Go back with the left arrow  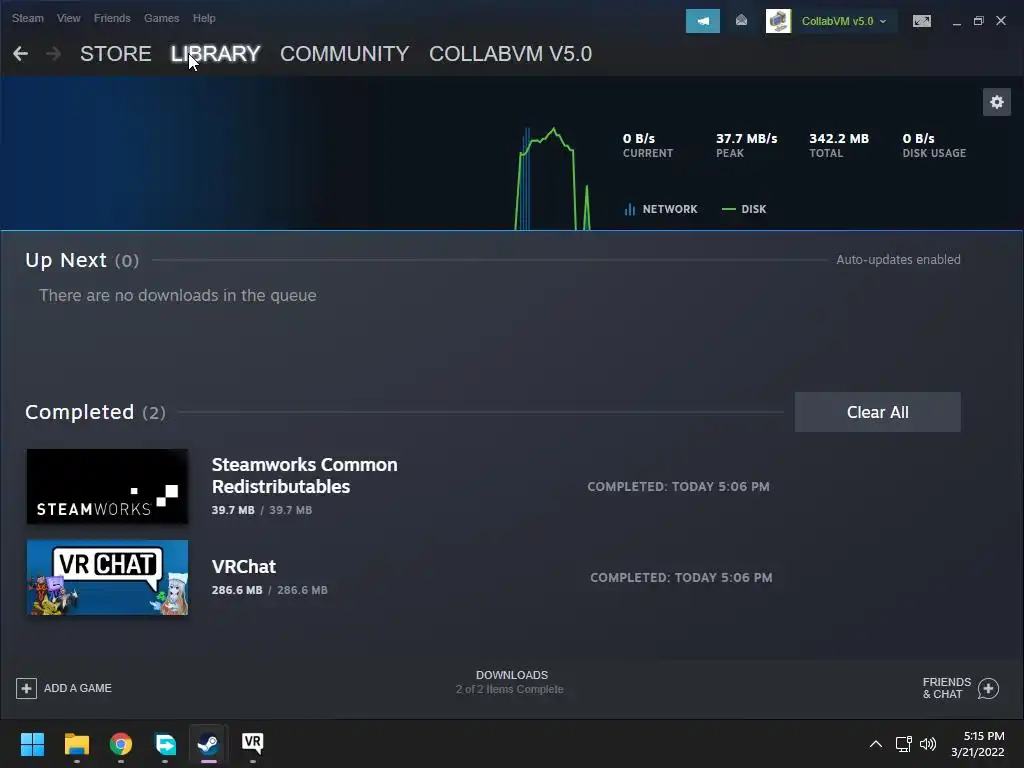pos(20,54)
